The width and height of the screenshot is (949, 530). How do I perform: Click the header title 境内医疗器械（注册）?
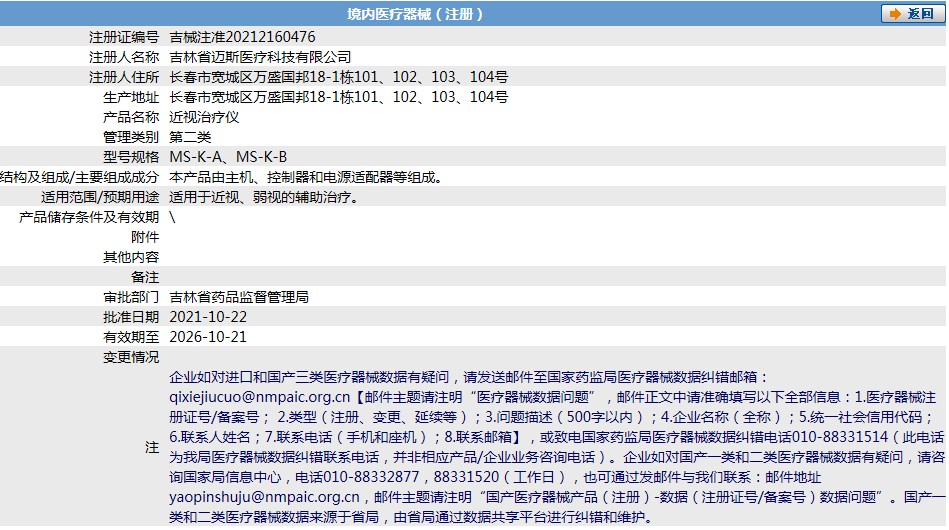(415, 14)
